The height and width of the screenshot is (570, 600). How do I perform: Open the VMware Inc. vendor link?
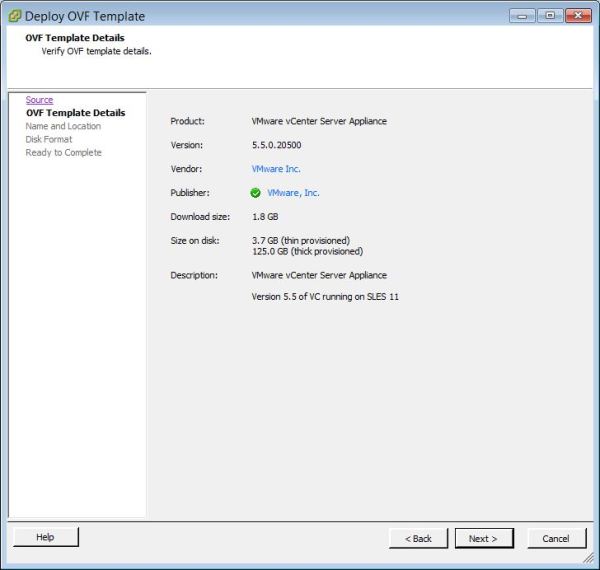276,169
